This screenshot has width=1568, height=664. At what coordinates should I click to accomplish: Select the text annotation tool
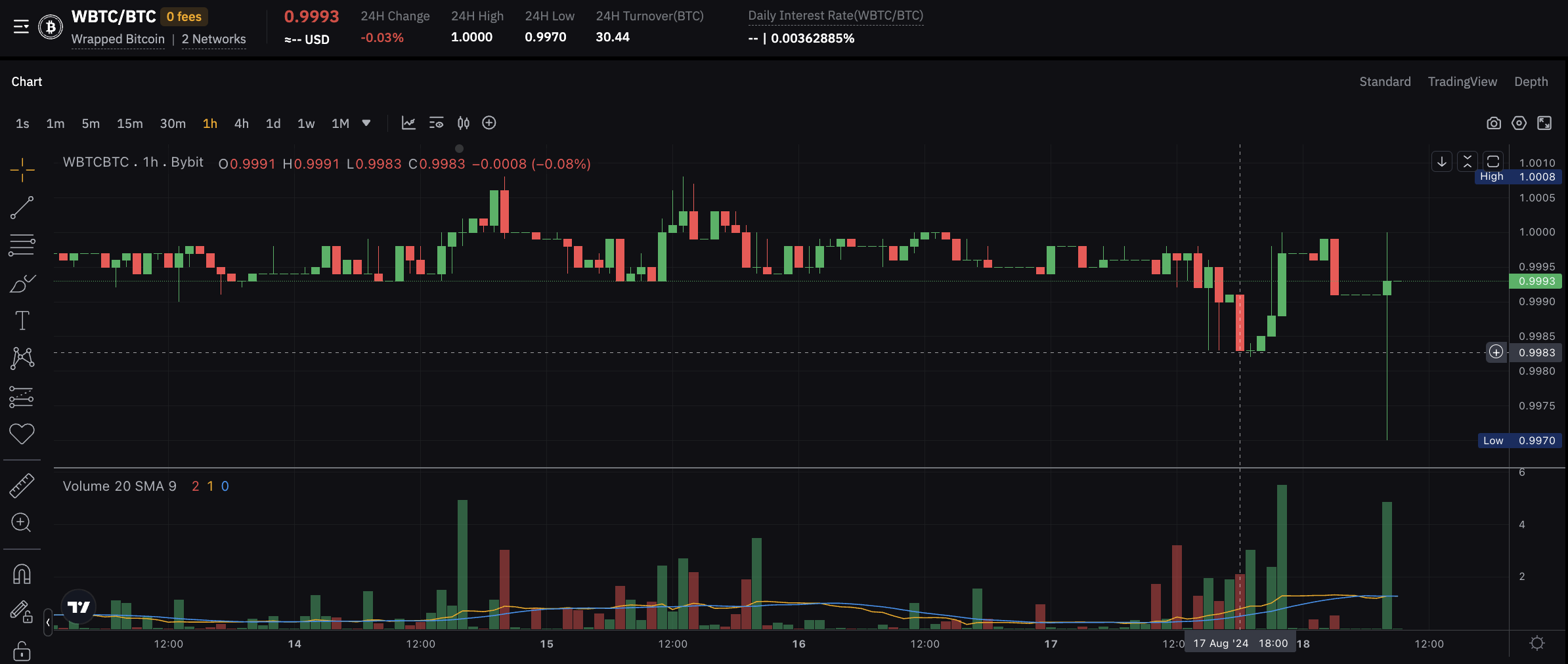22,321
